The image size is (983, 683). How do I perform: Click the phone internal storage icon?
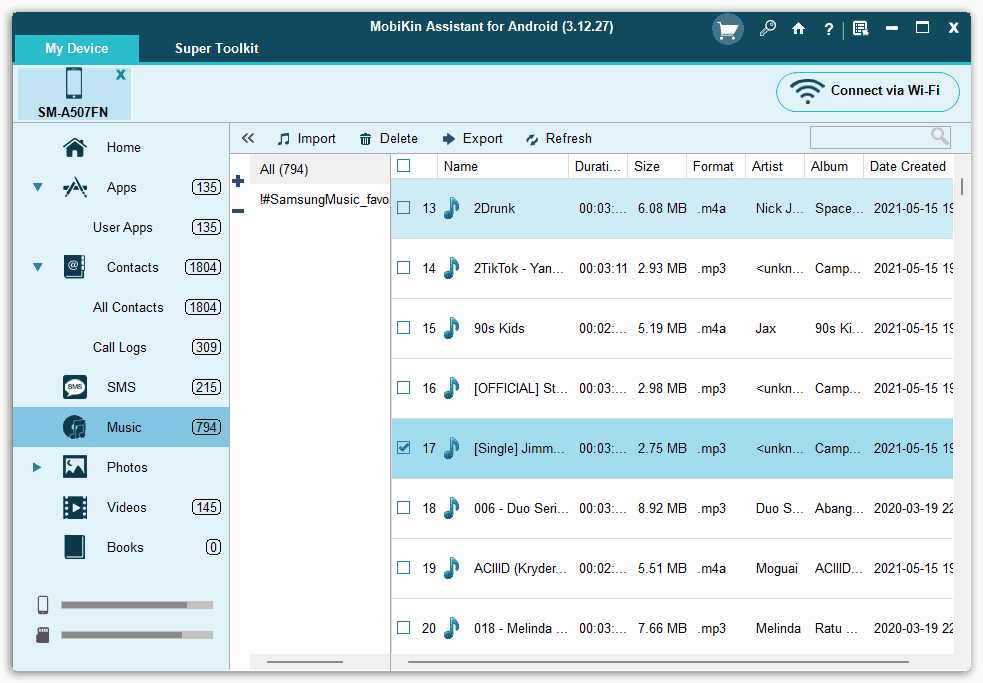43,605
